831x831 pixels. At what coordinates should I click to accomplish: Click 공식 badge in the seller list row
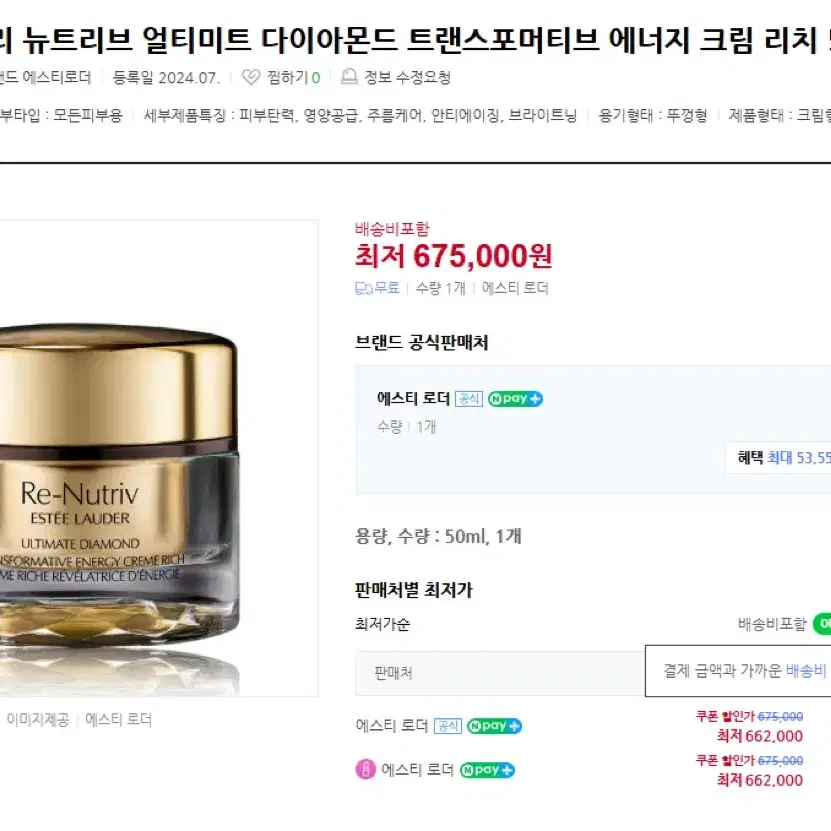pos(447,726)
